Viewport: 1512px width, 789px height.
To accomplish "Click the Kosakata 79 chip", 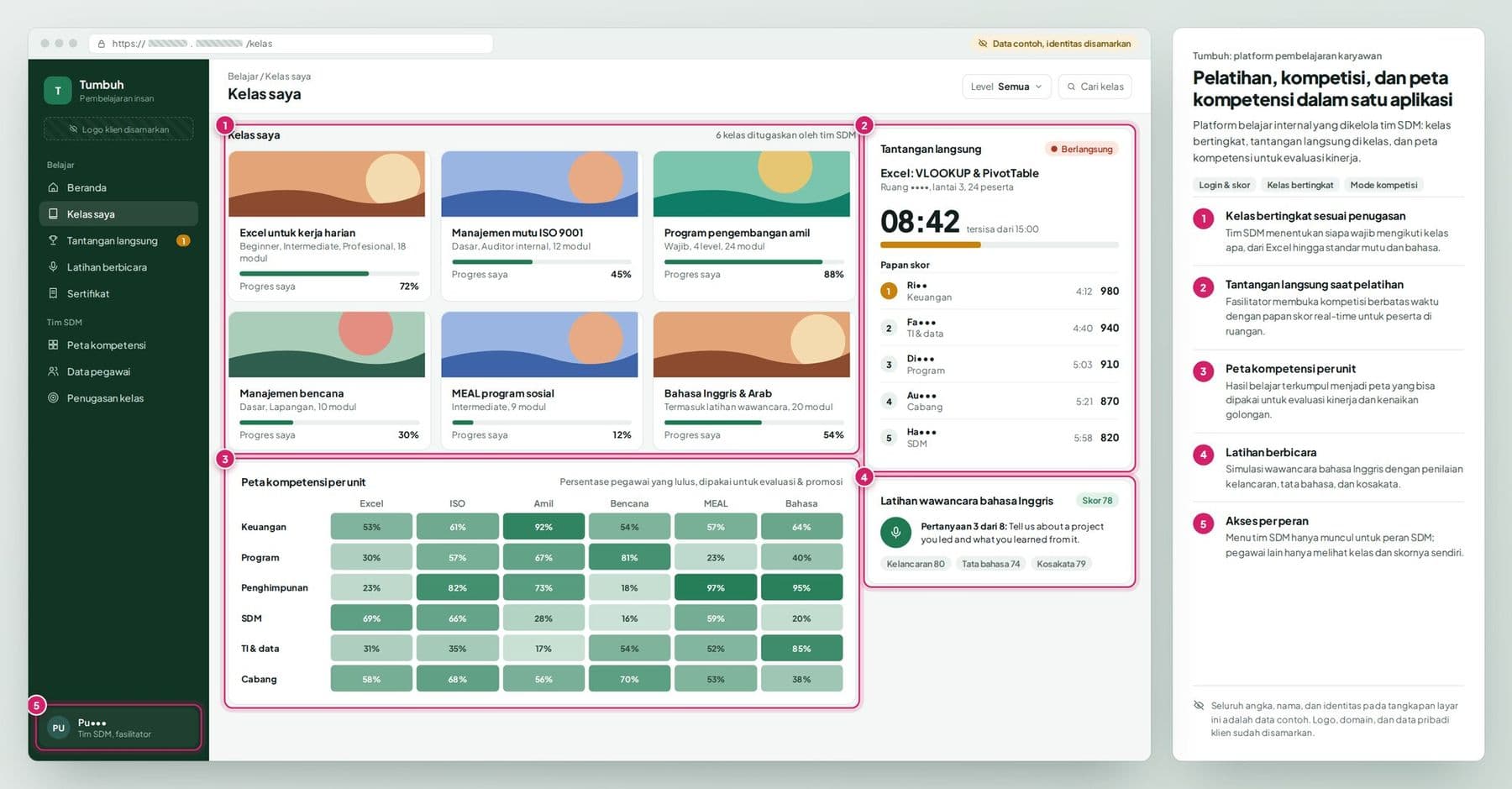I will 1061,564.
